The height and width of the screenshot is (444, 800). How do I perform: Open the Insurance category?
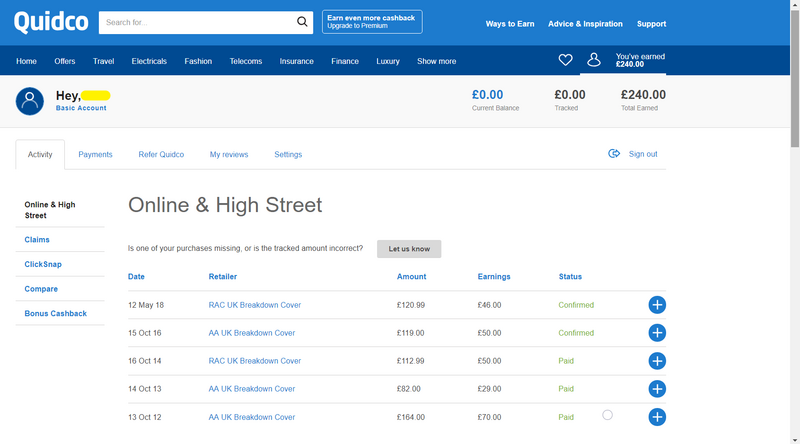pos(296,61)
